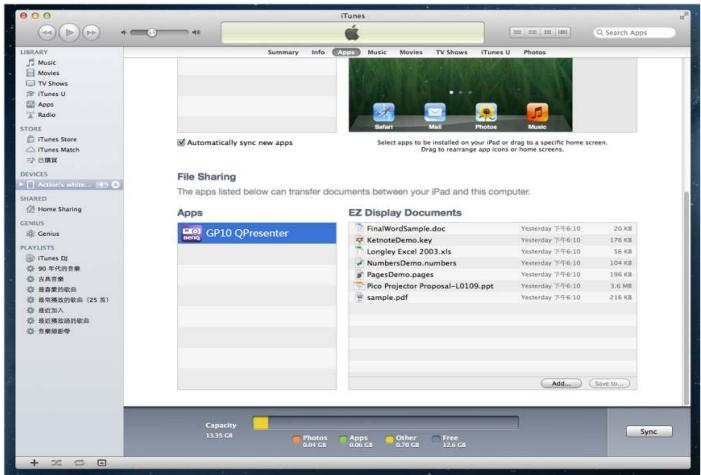This screenshot has width=701, height=475.
Task: Click the volume slider knob
Action: (152, 32)
